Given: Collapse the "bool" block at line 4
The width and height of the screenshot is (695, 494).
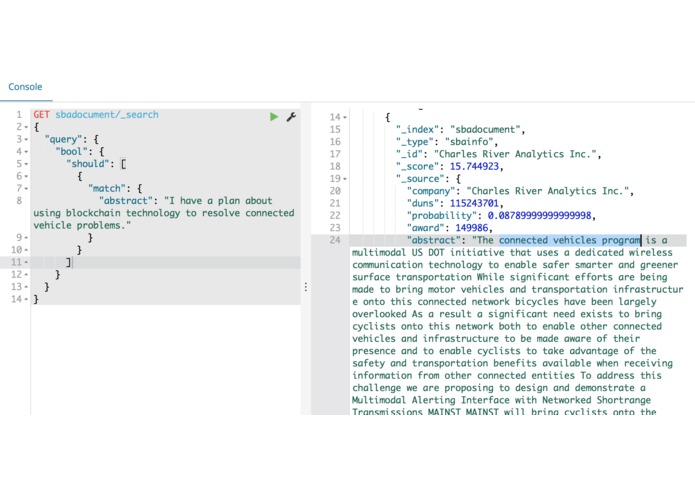Looking at the screenshot, I should coord(26,152).
